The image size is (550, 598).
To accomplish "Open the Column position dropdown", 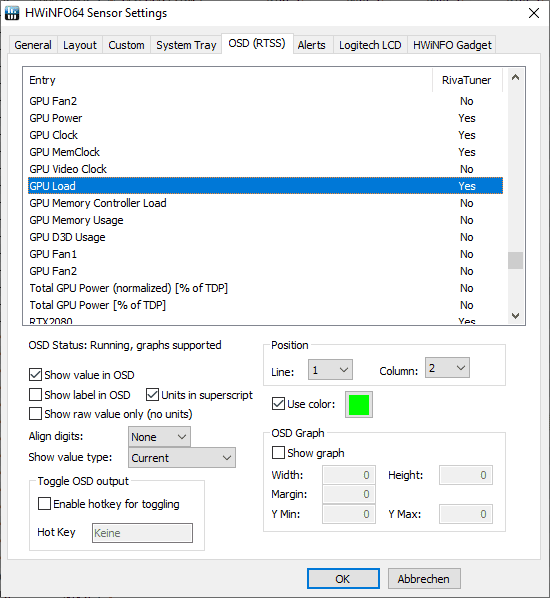I will coord(447,368).
